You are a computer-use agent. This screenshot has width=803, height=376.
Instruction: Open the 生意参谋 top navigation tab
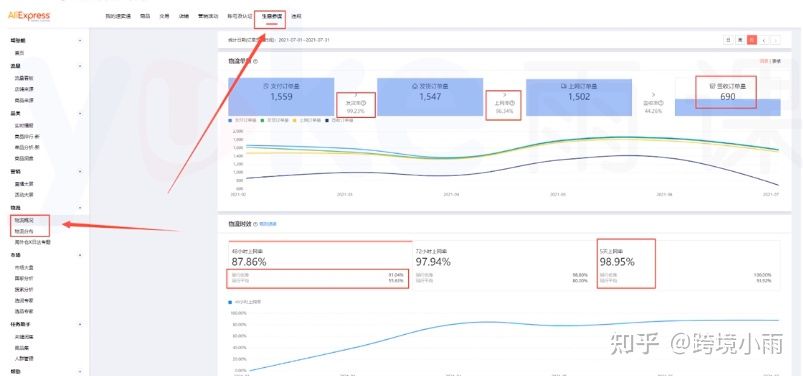click(271, 16)
